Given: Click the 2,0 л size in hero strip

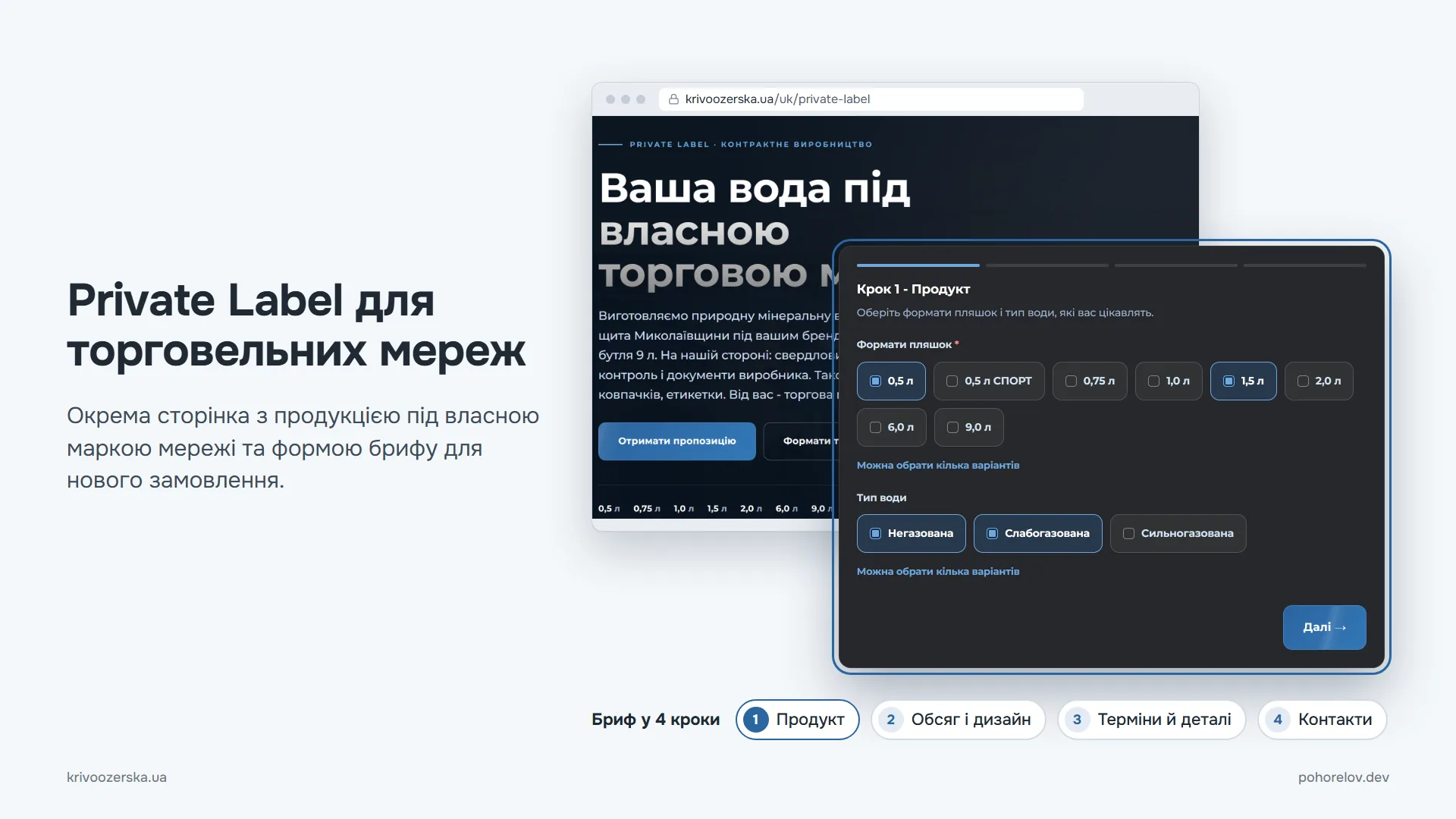Looking at the screenshot, I should point(751,508).
